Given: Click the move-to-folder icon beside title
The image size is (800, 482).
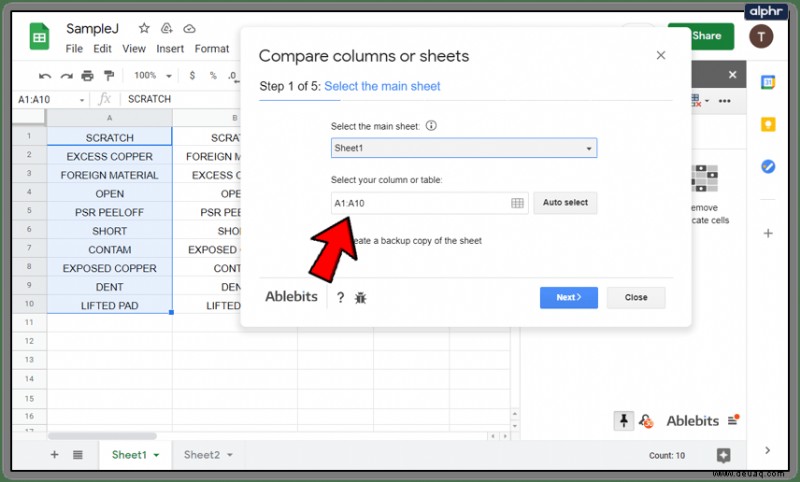Looking at the screenshot, I should [167, 28].
